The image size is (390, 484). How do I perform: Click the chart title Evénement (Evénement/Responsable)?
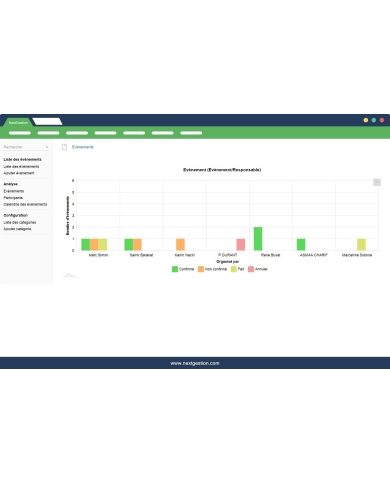pyautogui.click(x=222, y=170)
